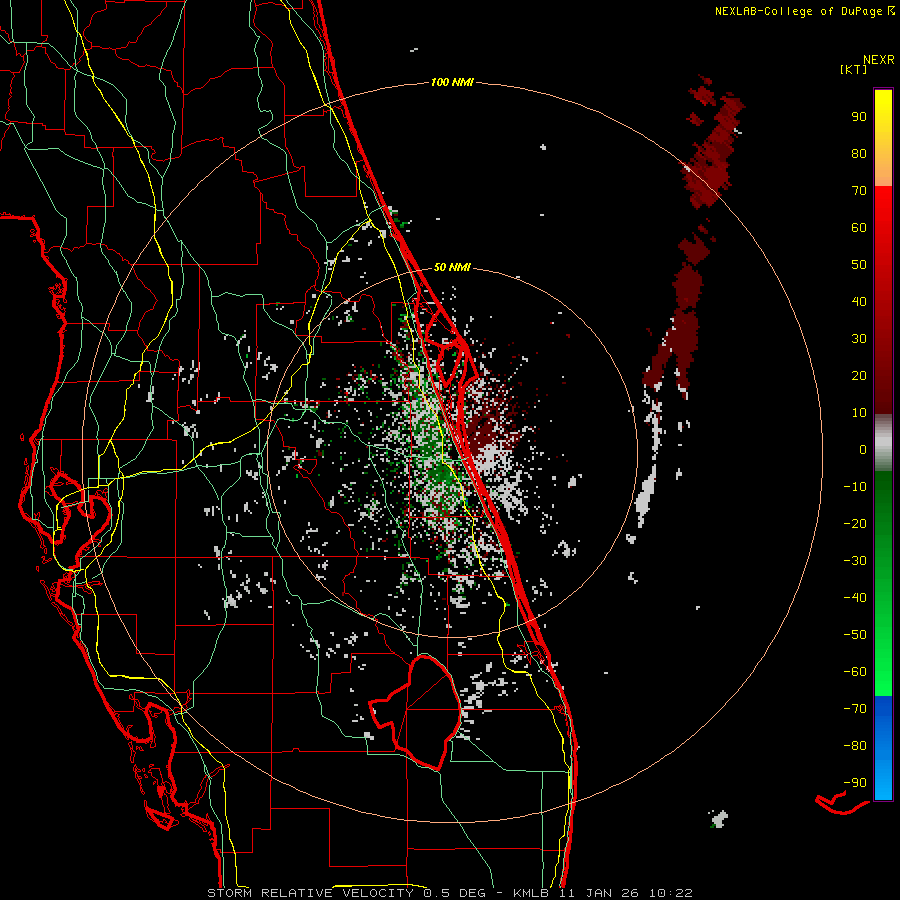Click the 20 value on the velocity scale
This screenshot has width=900, height=900.
tap(859, 375)
